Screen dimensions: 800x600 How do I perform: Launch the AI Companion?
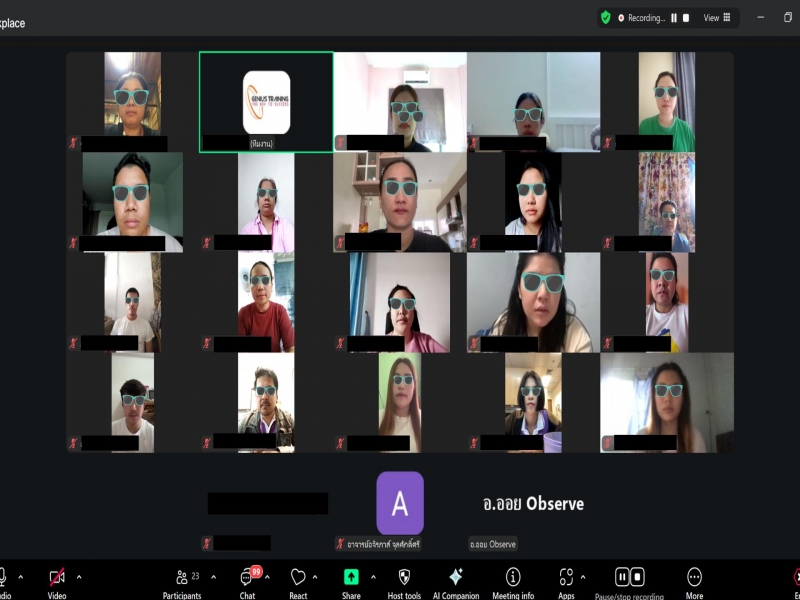pyautogui.click(x=456, y=578)
